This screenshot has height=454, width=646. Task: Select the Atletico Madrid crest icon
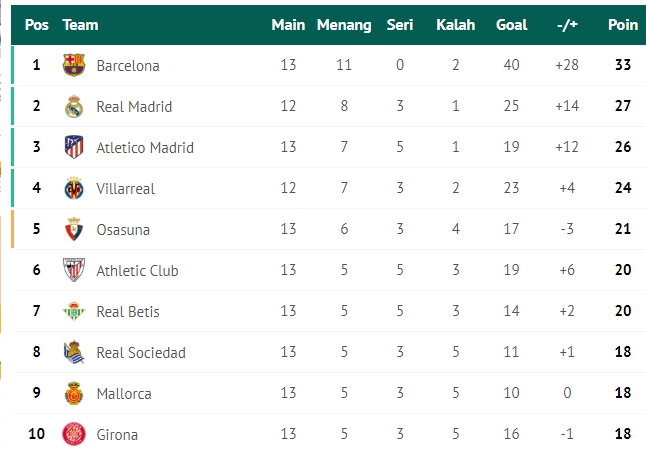(74, 147)
